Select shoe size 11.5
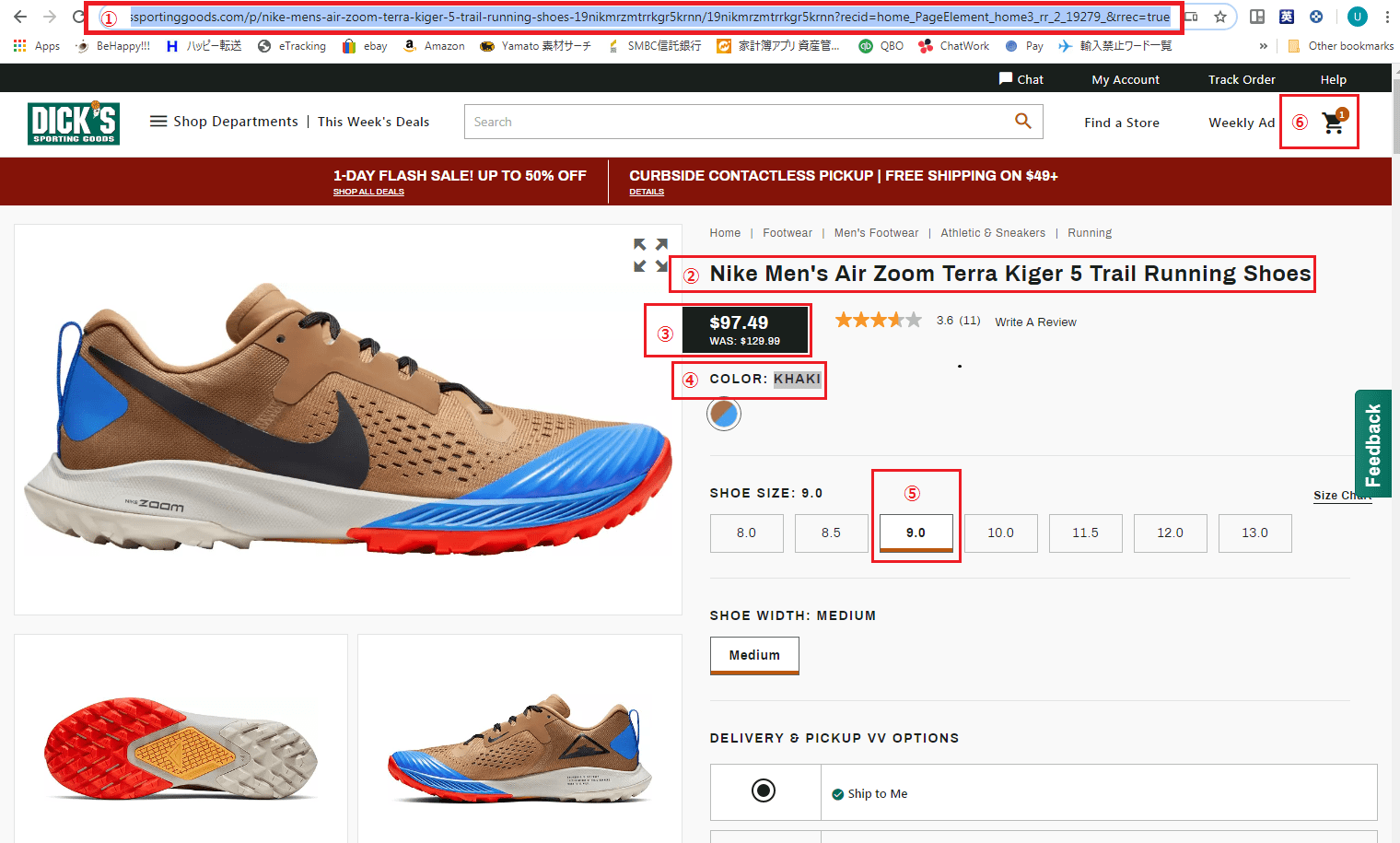The width and height of the screenshot is (1400, 843). pos(1085,533)
